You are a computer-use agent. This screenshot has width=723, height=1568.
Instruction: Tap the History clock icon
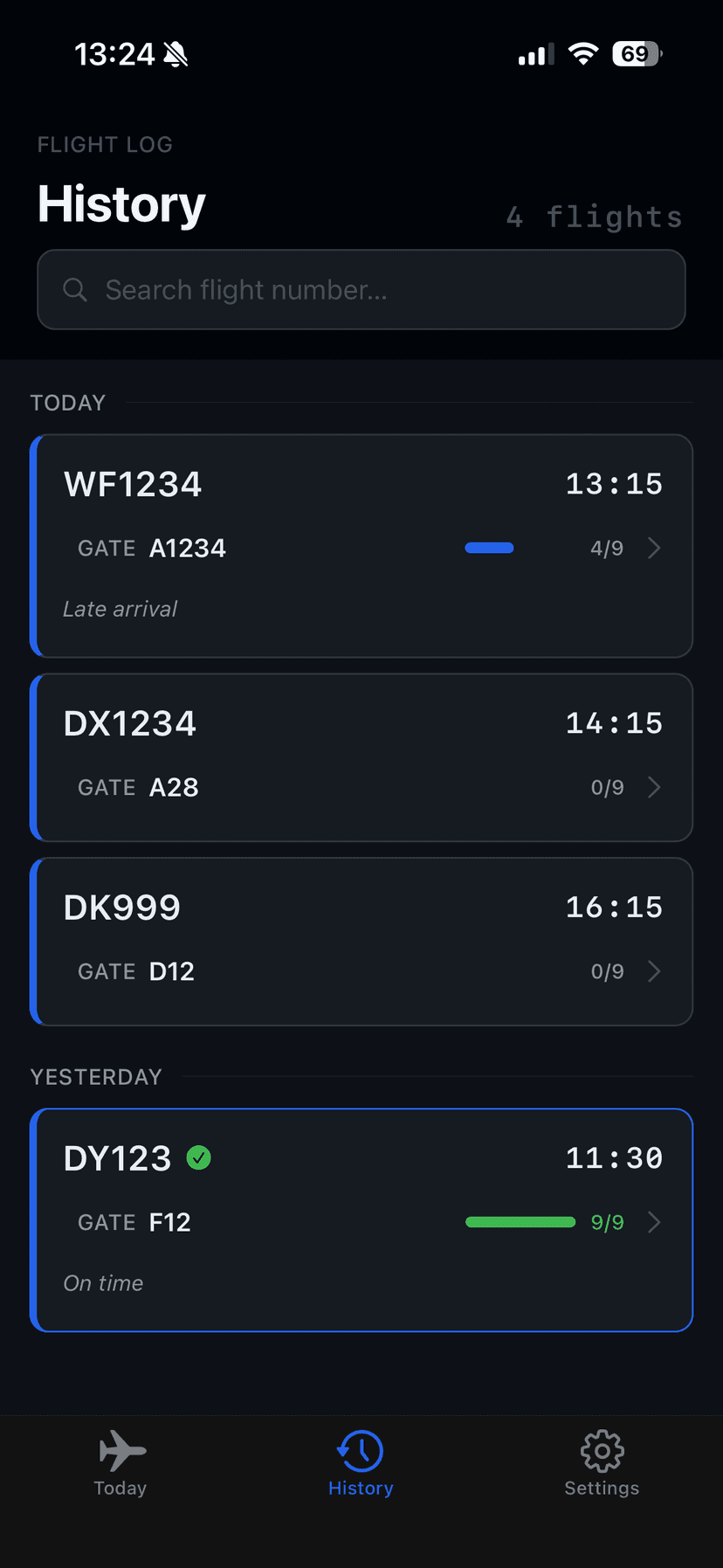(361, 1451)
